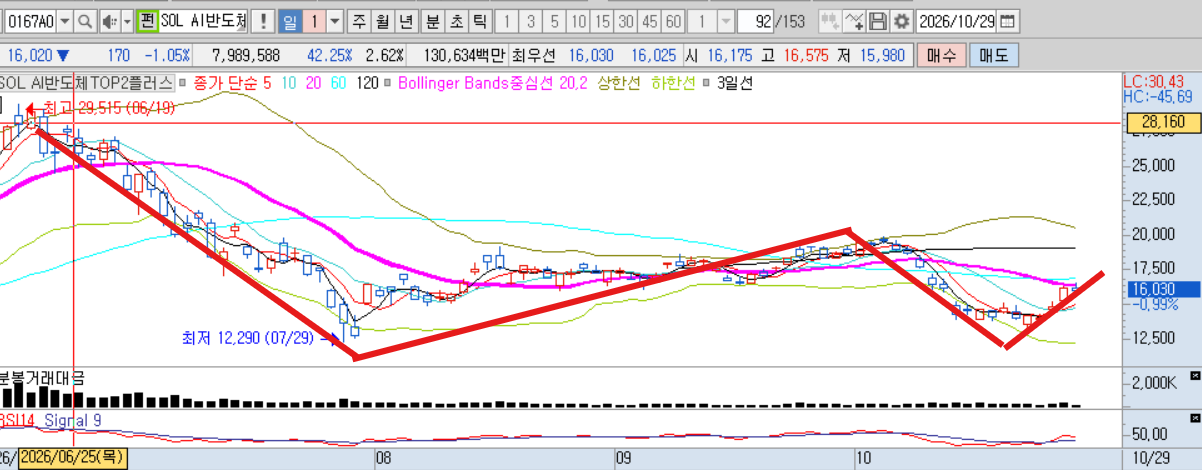Image resolution: width=1202 pixels, height=470 pixels.
Task: Click the exclamation mark info button
Action: (x=263, y=21)
